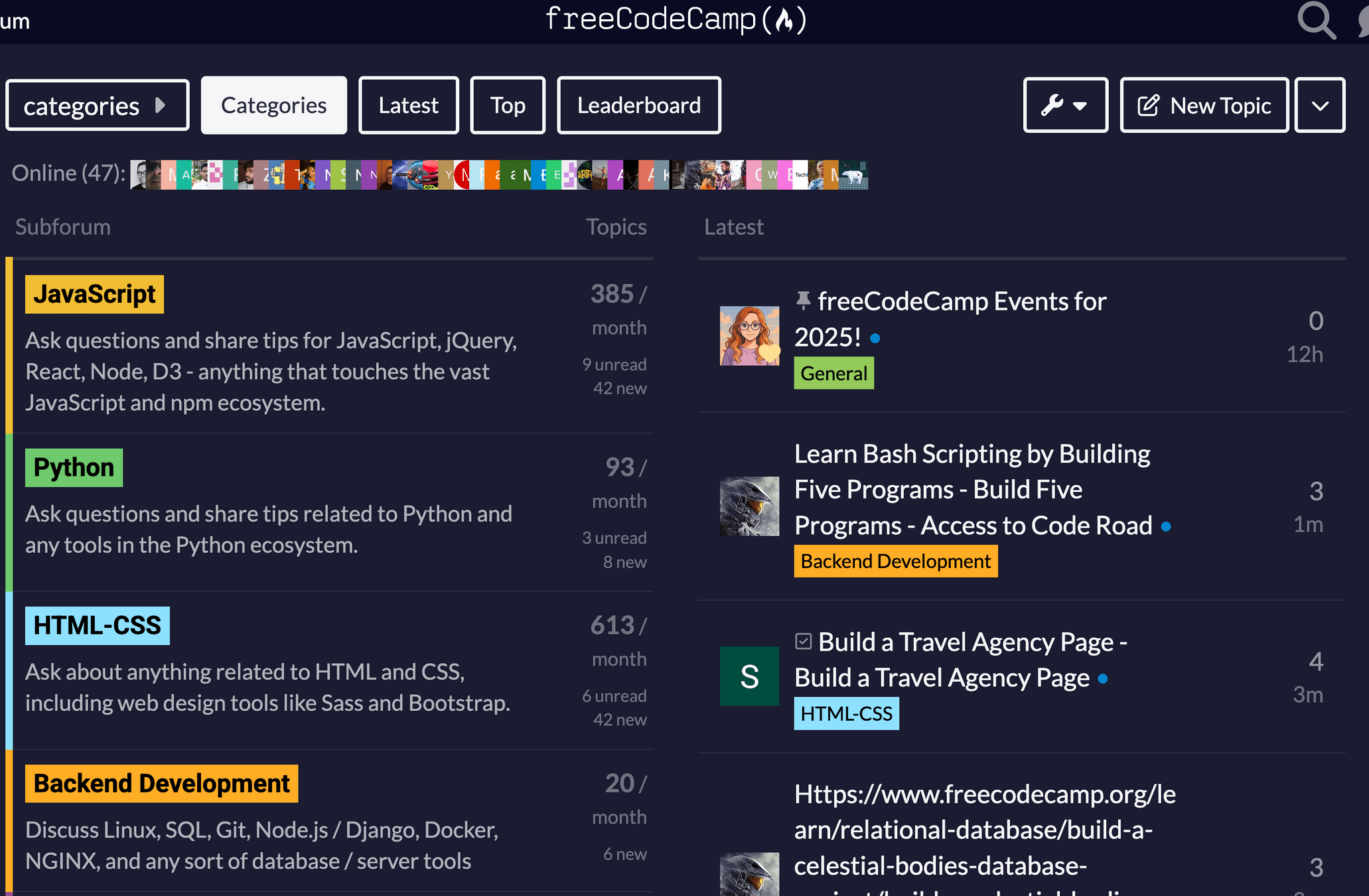Screen dimensions: 1369x896
Task: Click the helmet avatar on Bash Scripting topic
Action: click(749, 506)
